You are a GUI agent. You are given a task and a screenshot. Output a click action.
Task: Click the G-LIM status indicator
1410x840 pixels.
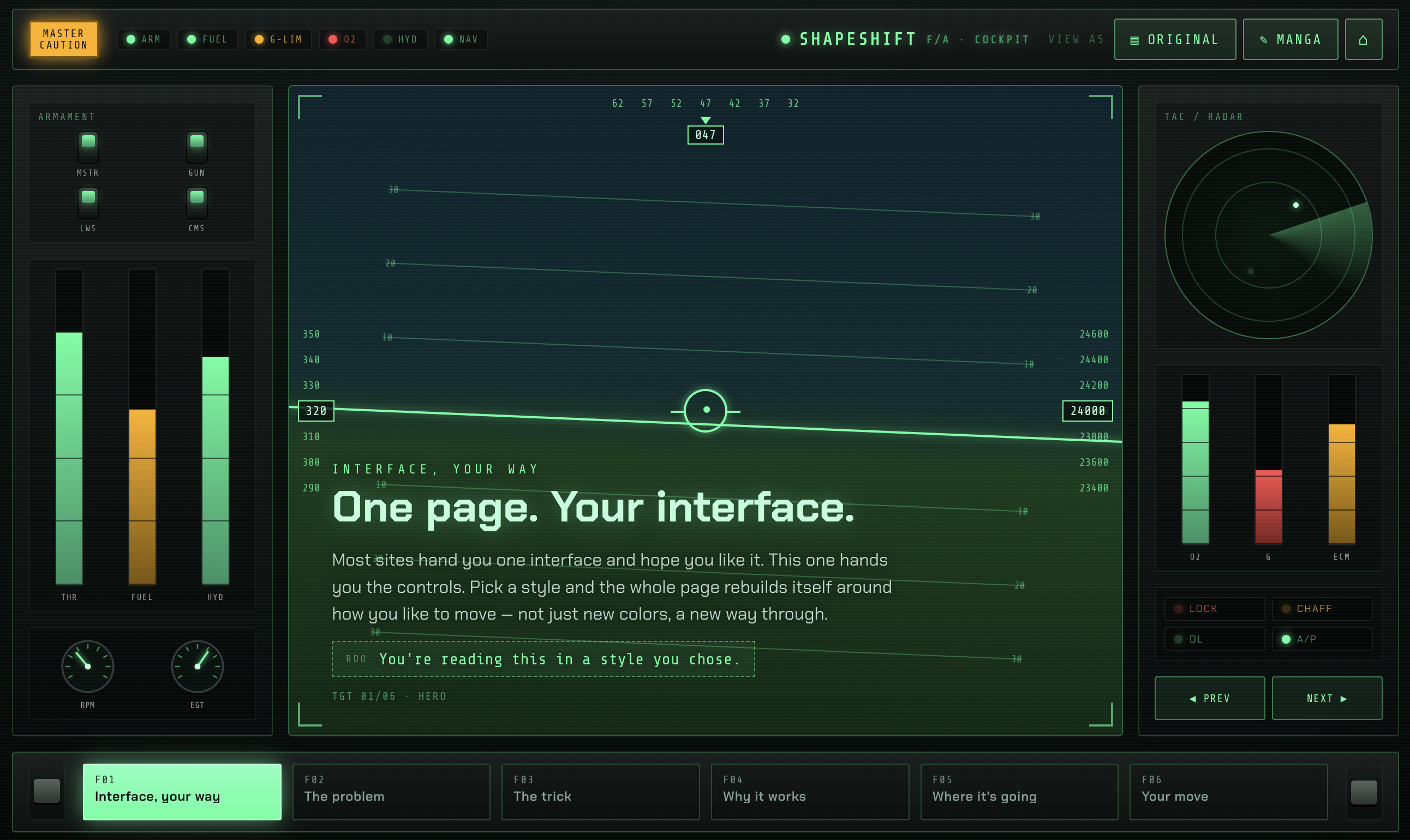click(278, 39)
